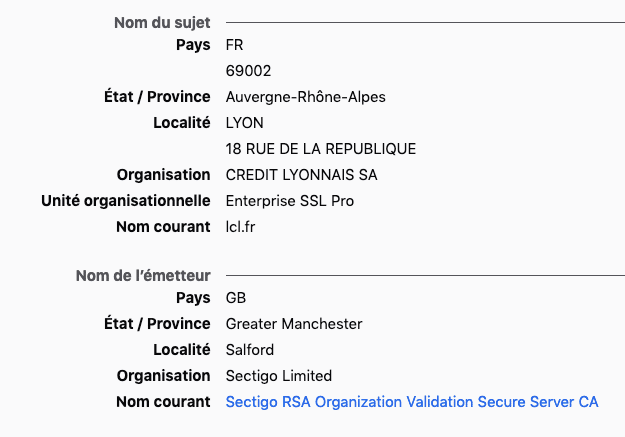Image resolution: width=625 pixels, height=437 pixels.
Task: Click the LYON locality value
Action: point(244,123)
